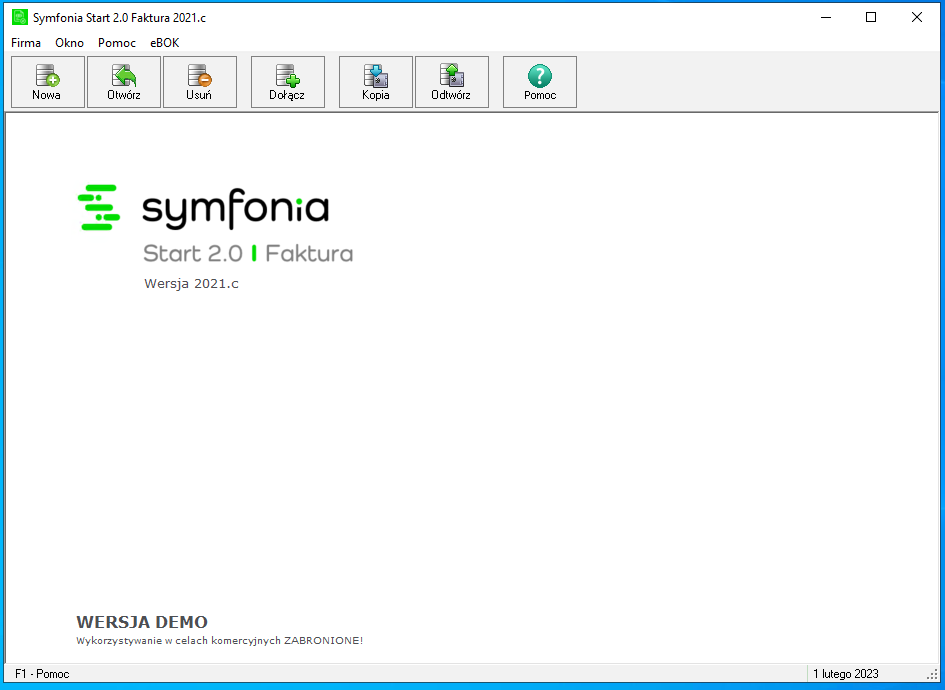Maximize the Symfonia window

[x=871, y=17]
